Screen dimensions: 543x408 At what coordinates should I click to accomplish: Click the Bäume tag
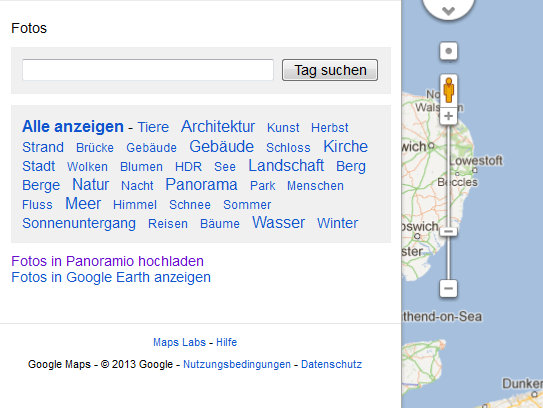point(220,224)
